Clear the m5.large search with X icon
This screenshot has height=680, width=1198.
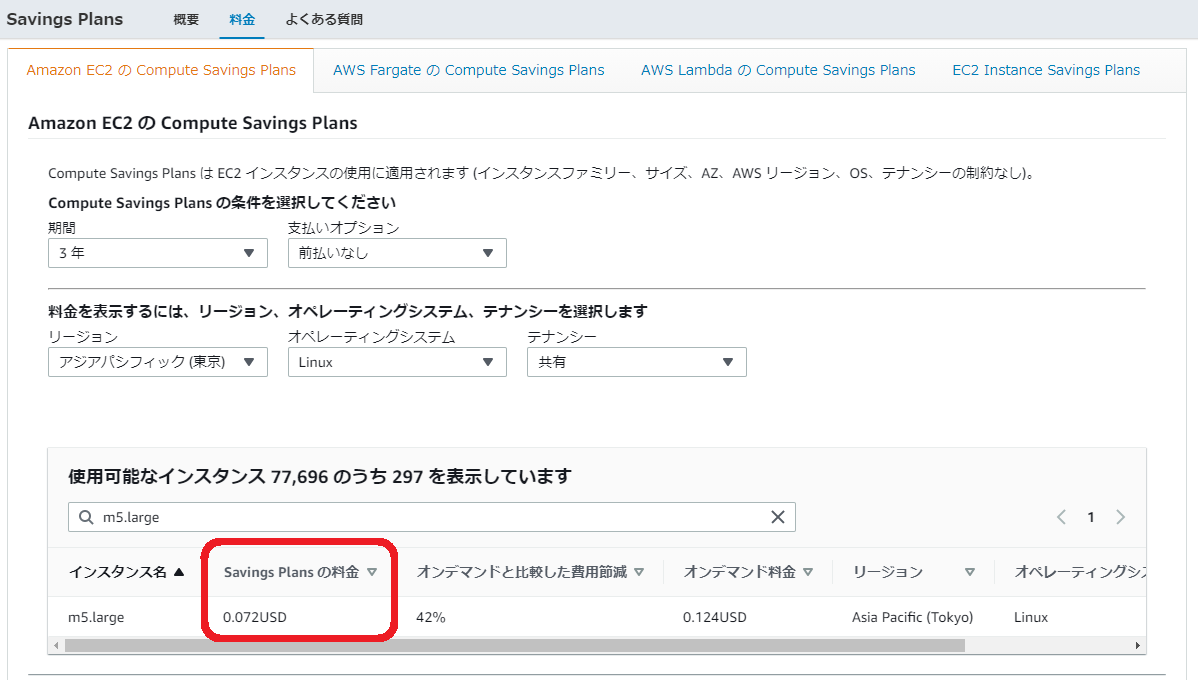click(x=778, y=517)
